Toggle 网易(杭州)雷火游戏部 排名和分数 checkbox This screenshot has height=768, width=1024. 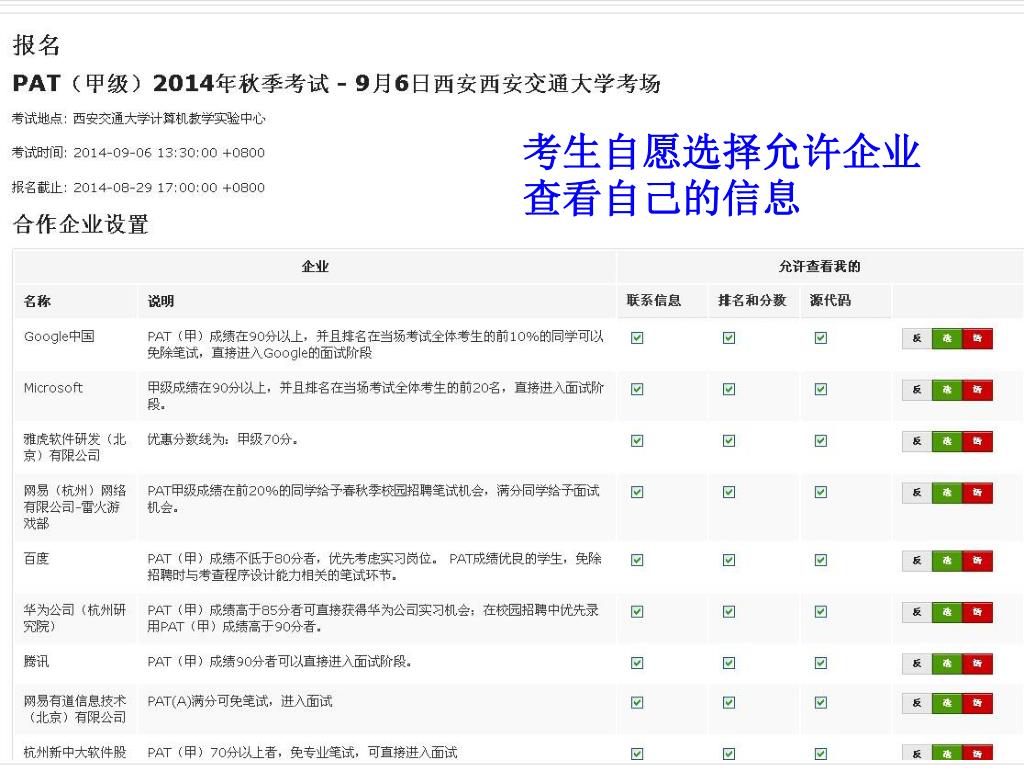(729, 492)
